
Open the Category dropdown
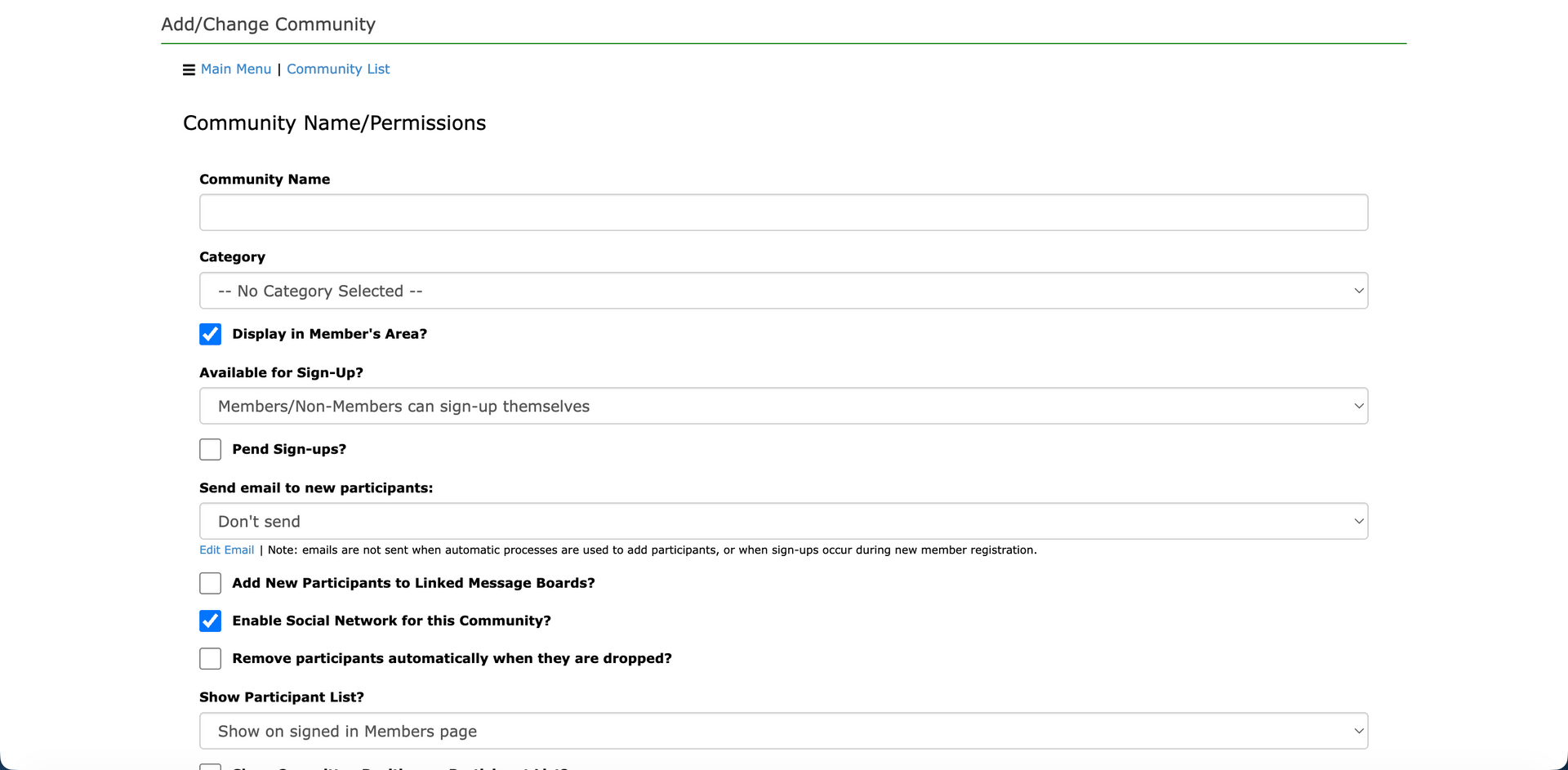(783, 290)
